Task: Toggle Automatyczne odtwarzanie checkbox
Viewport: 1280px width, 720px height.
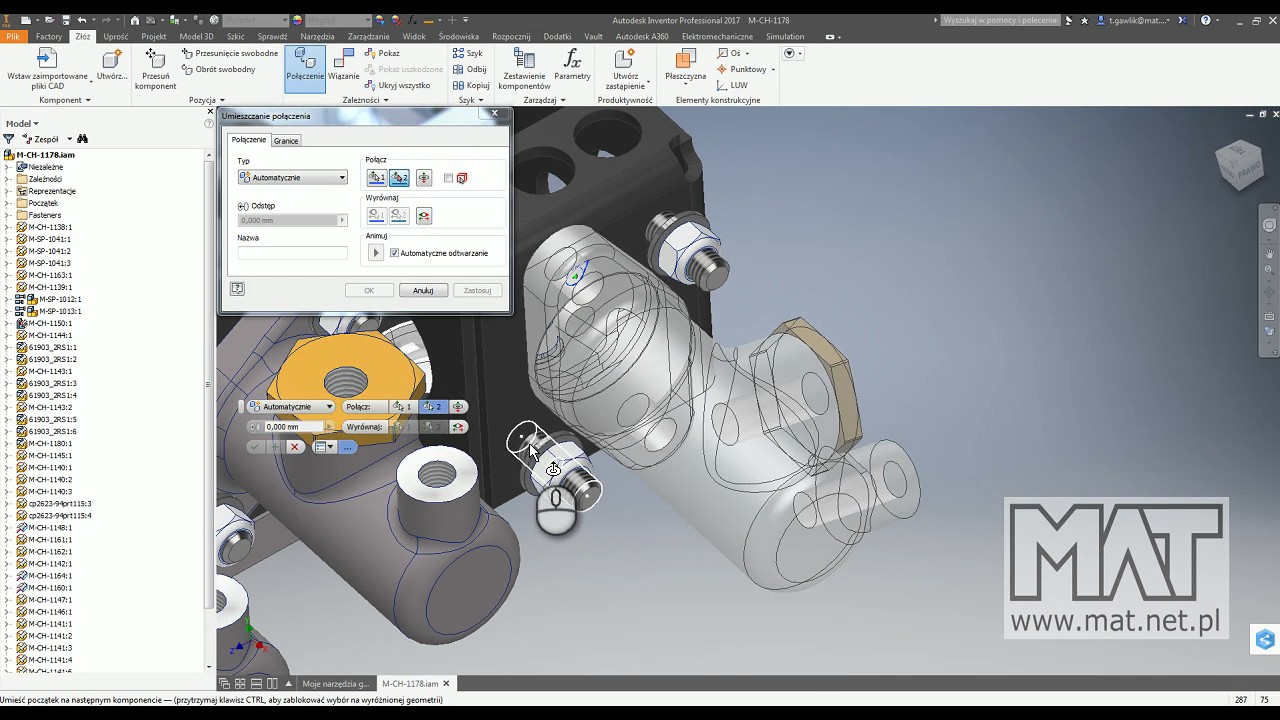Action: point(394,253)
